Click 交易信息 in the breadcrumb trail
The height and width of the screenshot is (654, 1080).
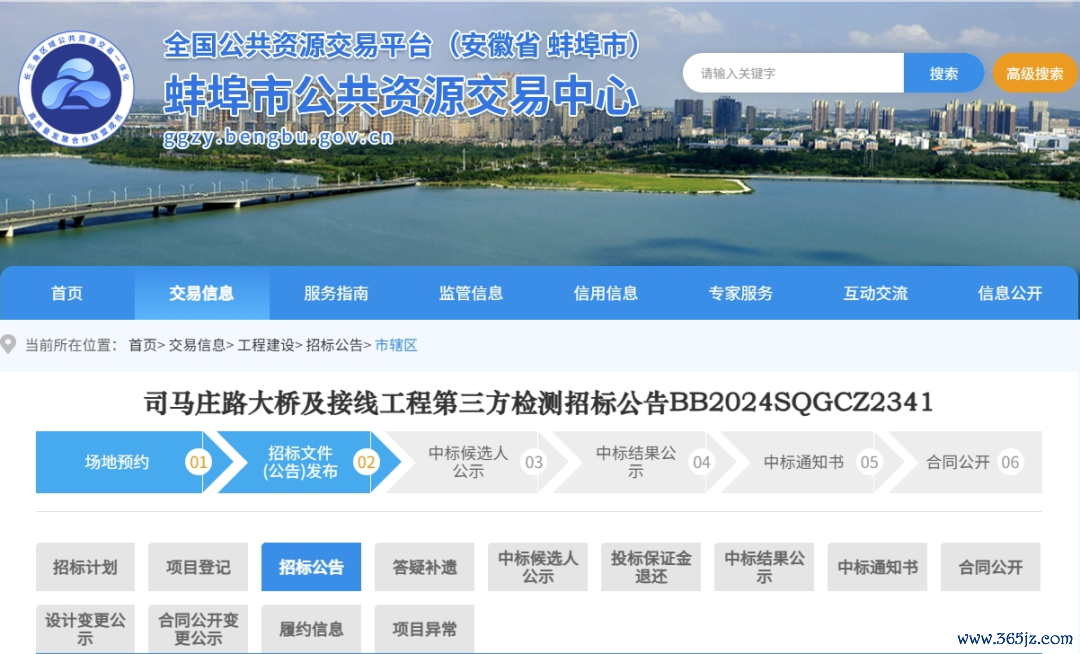click(x=196, y=345)
